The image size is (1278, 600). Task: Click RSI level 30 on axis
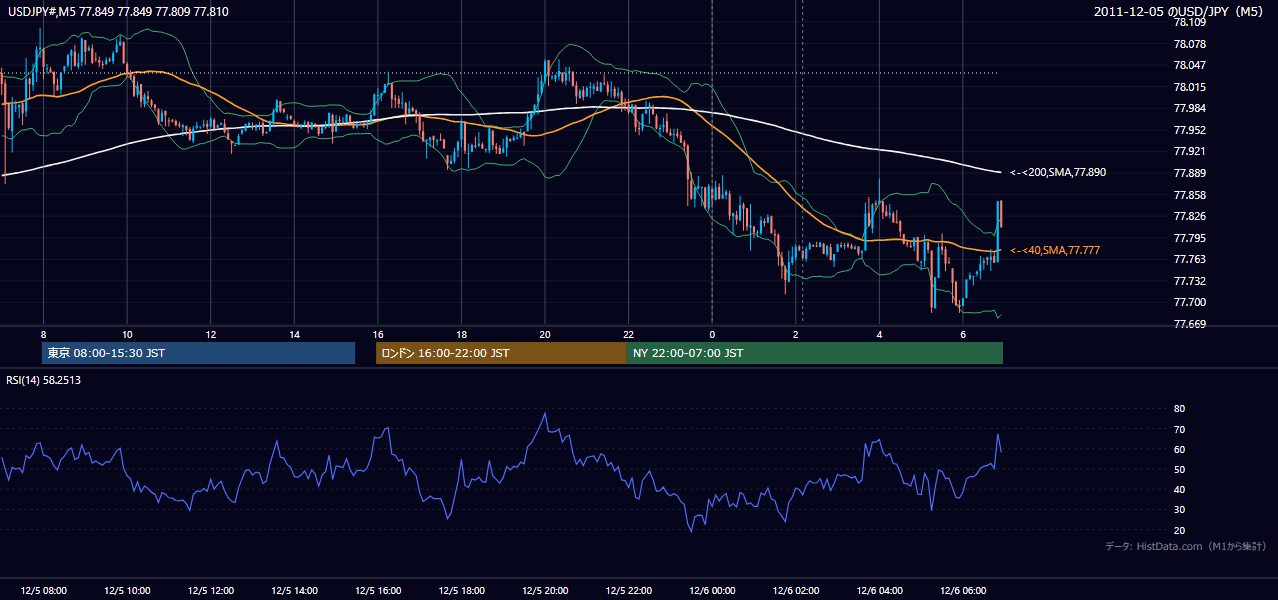[x=1180, y=510]
